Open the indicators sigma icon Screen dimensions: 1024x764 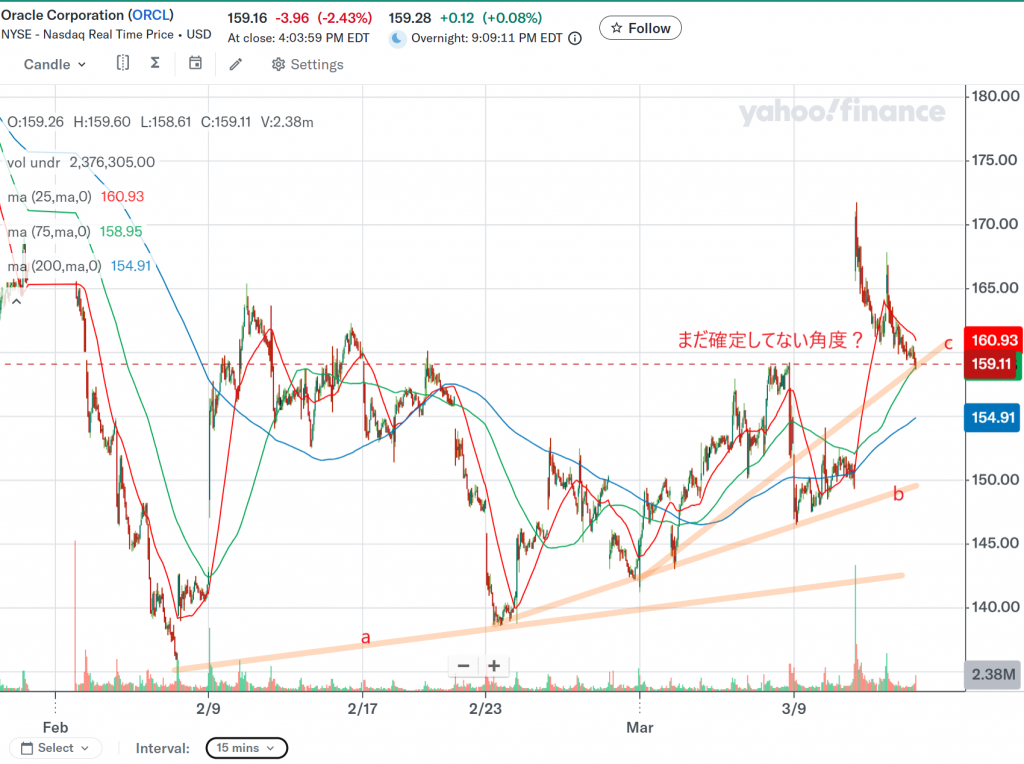click(155, 64)
